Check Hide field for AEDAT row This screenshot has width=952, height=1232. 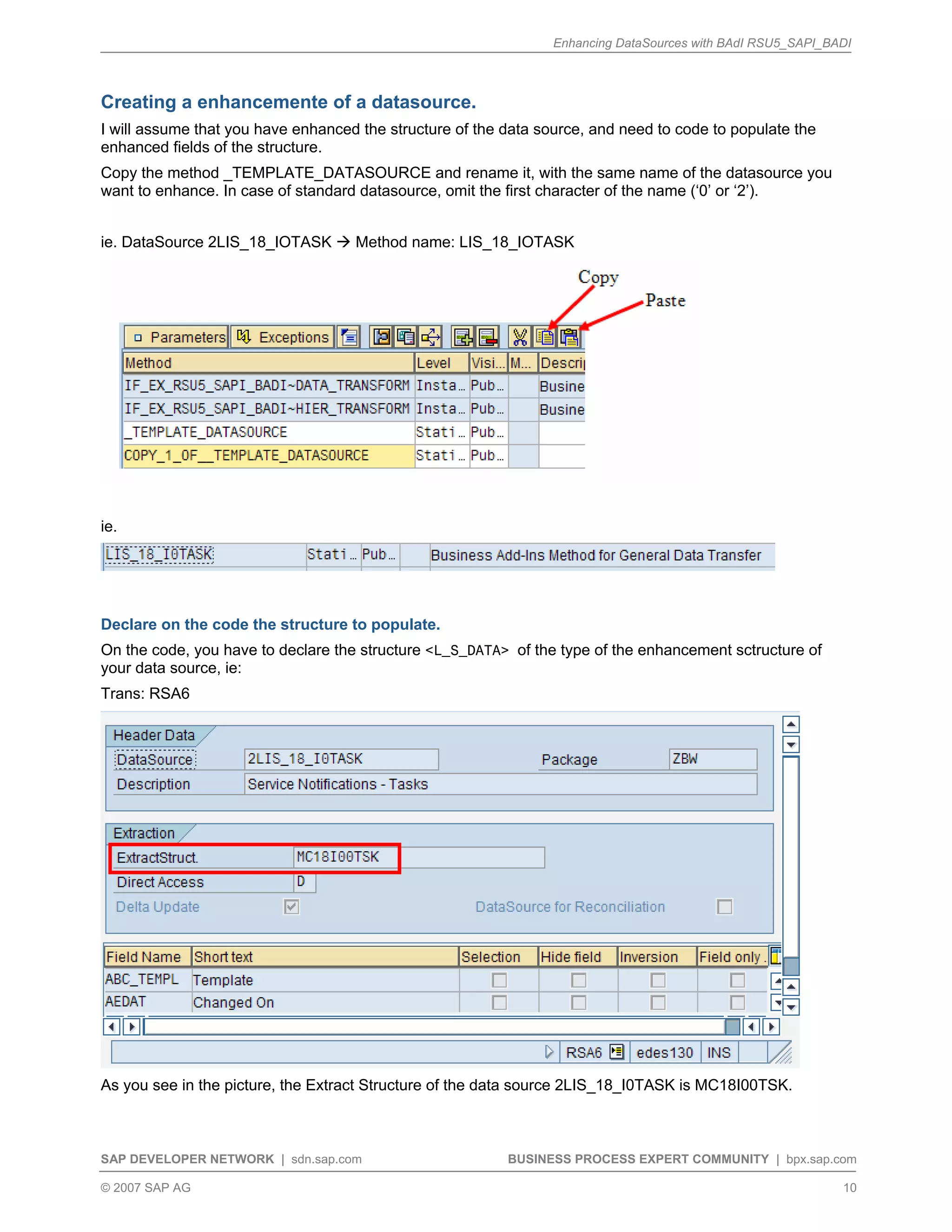pos(579,1002)
